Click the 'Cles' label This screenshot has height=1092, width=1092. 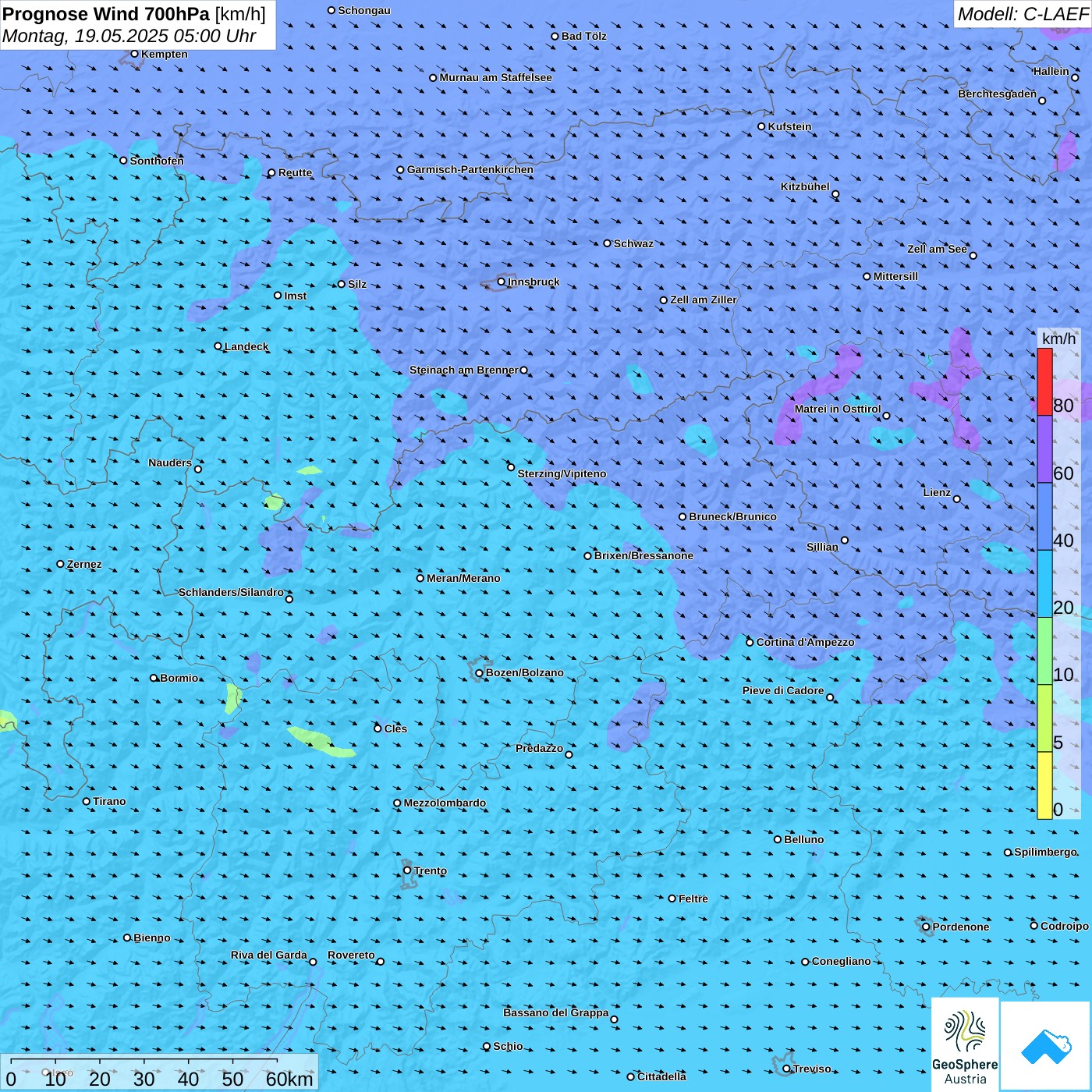(x=395, y=729)
